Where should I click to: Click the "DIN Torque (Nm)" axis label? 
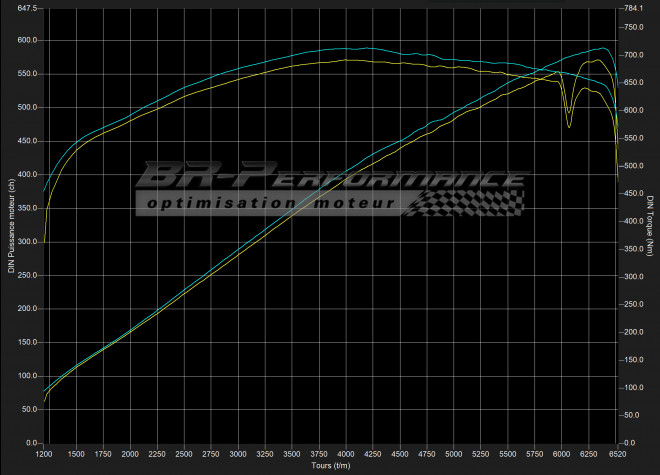(x=650, y=226)
